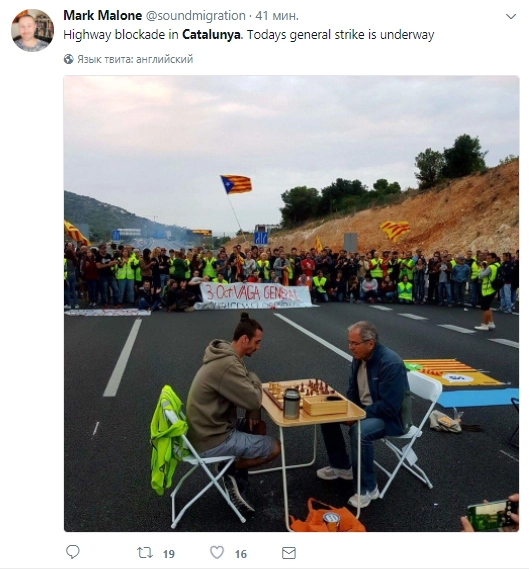Click the chessboard on the table in the photo

pos(300,391)
